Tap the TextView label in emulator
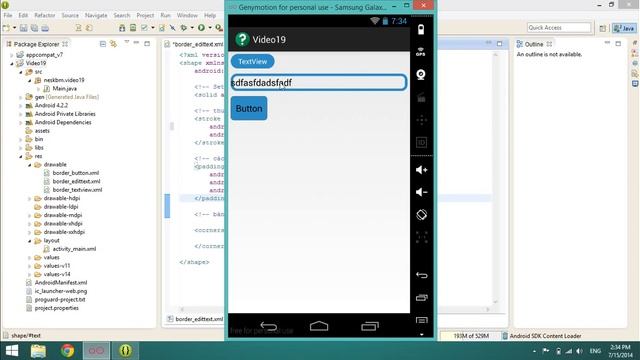Viewport: 640px width, 360px height. point(252,61)
